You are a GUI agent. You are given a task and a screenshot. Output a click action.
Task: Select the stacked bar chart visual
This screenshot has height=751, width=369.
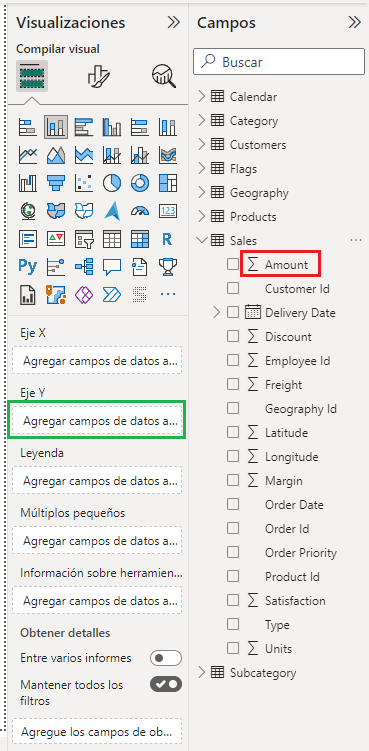pyautogui.click(x=28, y=127)
